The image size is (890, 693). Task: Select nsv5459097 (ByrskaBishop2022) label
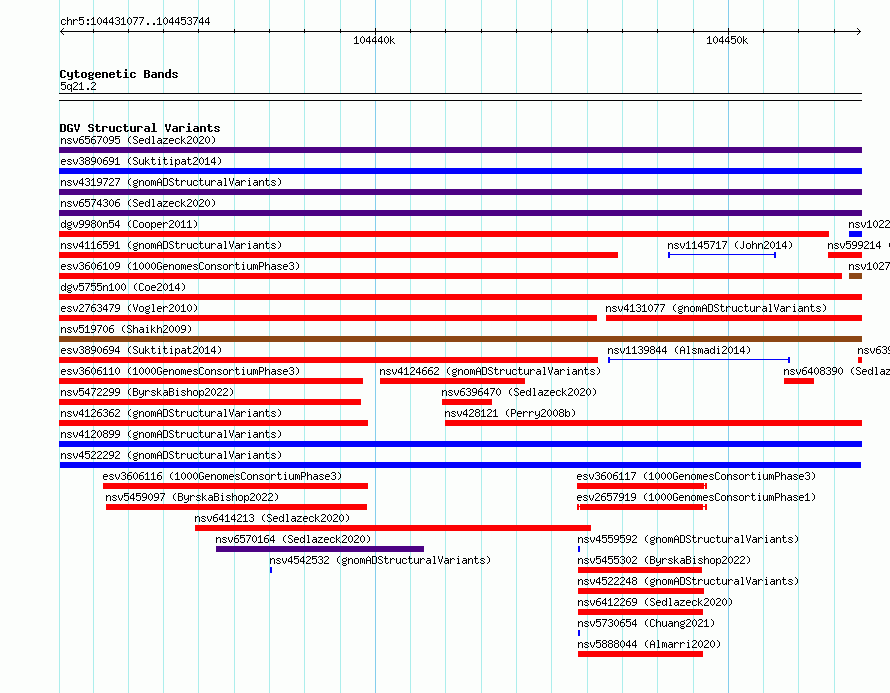click(x=192, y=497)
